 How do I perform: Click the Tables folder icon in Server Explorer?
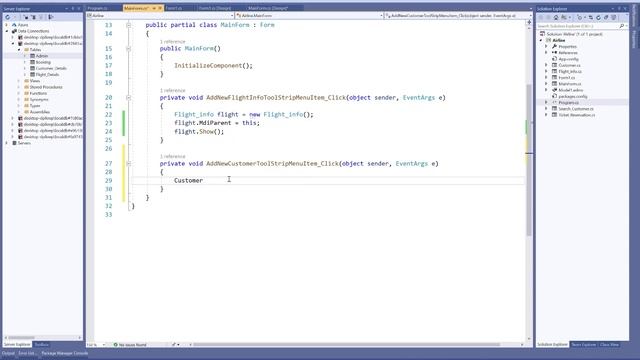(x=26, y=50)
